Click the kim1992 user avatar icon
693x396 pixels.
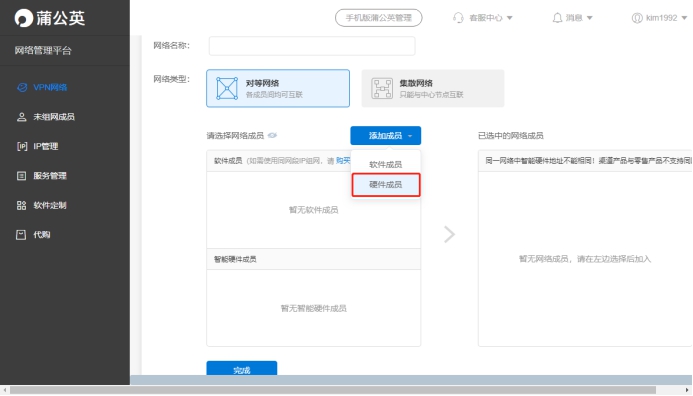point(637,18)
